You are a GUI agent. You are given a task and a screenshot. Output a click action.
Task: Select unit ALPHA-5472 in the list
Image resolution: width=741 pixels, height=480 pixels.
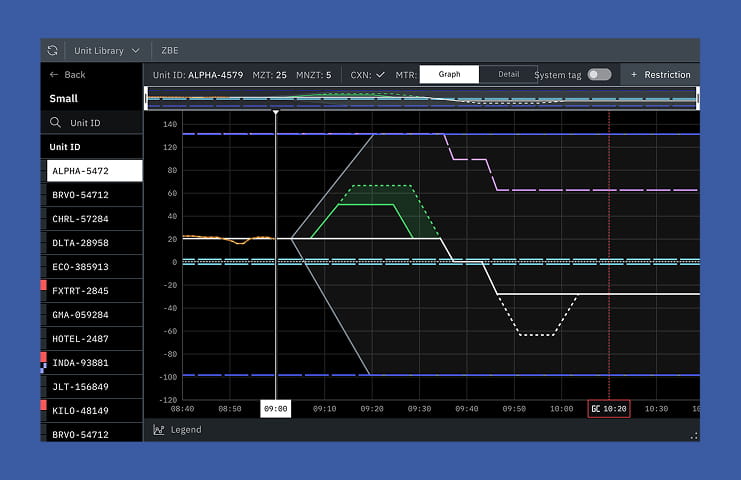[x=93, y=171]
